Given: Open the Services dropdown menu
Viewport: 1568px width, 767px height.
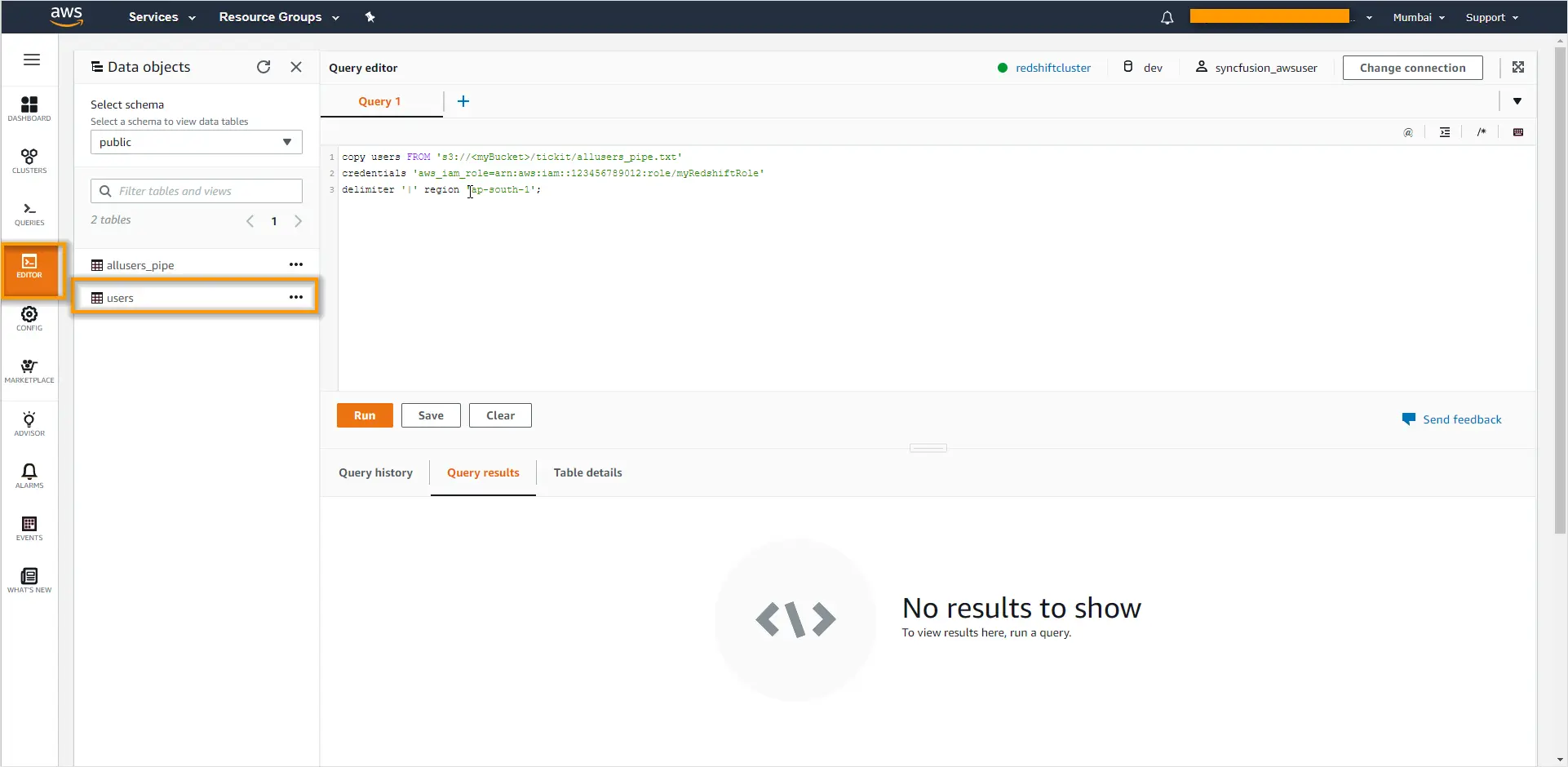Looking at the screenshot, I should [x=162, y=17].
